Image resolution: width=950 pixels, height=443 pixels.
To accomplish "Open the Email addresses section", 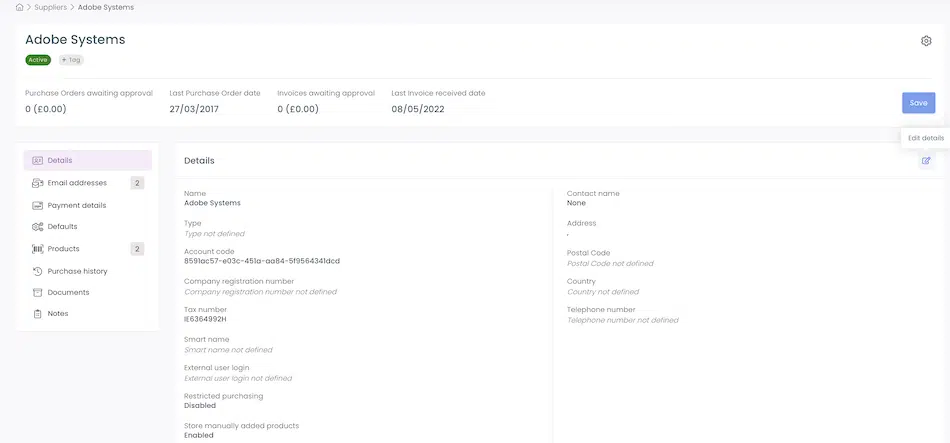I will click(88, 183).
